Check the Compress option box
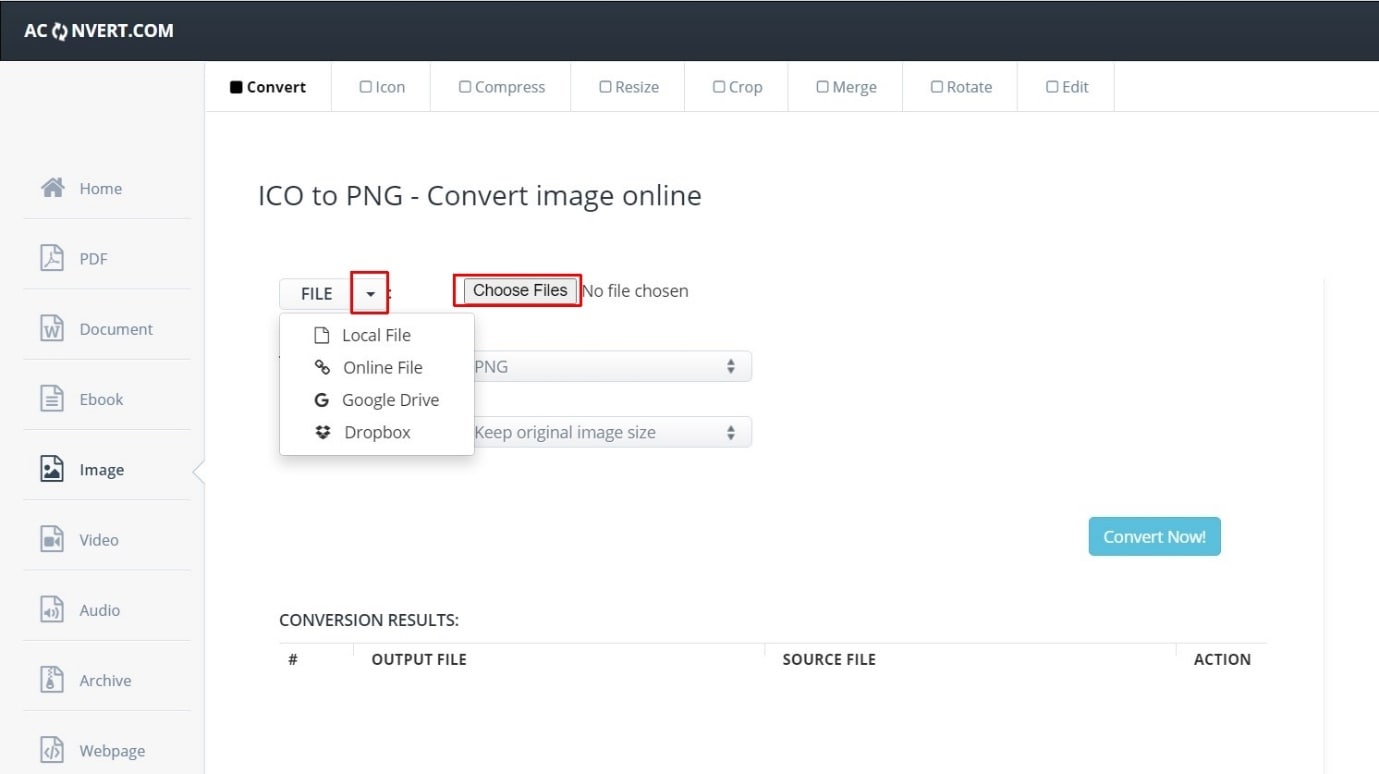 (x=465, y=87)
